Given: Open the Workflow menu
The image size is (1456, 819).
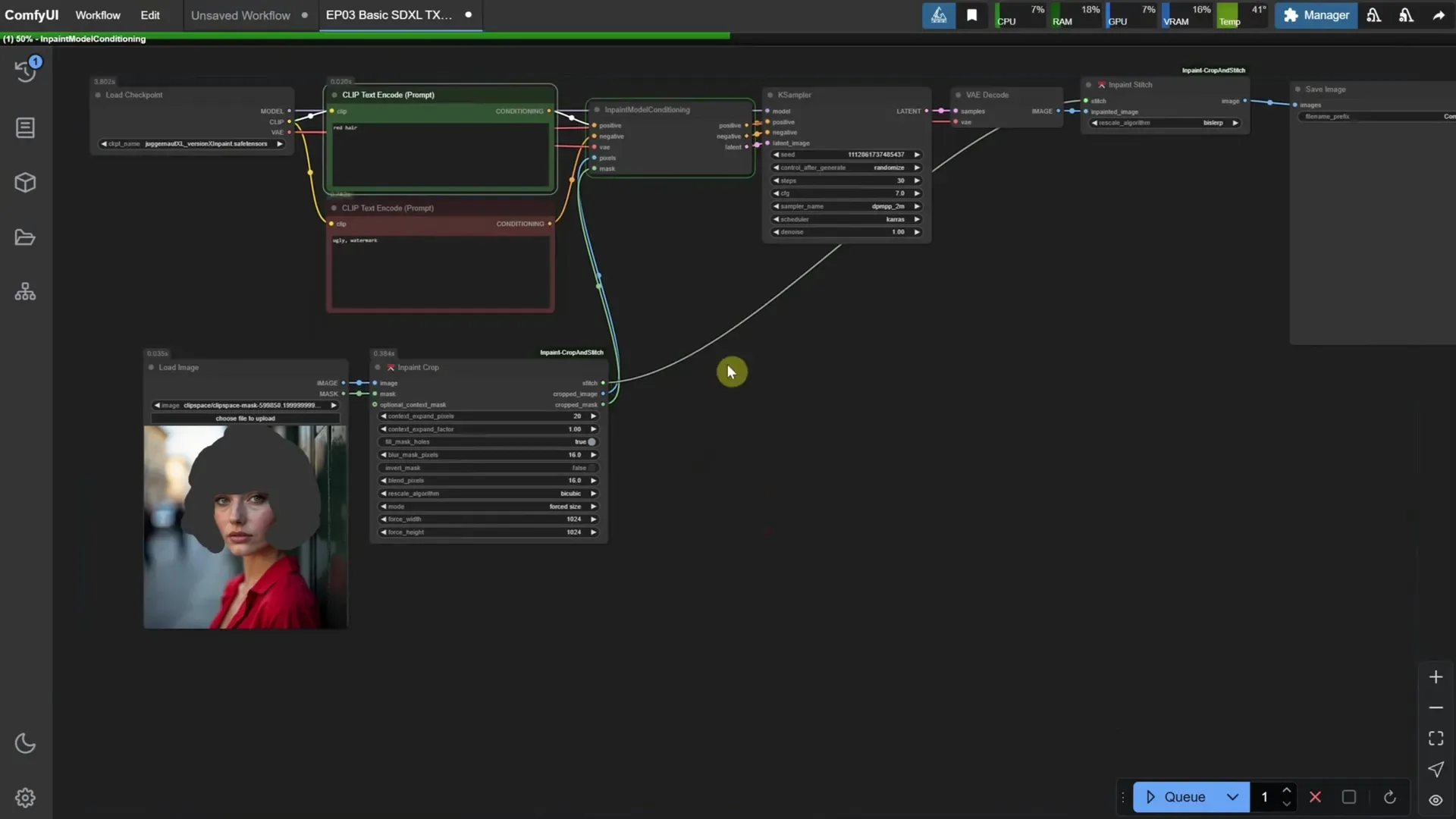Looking at the screenshot, I should point(97,15).
